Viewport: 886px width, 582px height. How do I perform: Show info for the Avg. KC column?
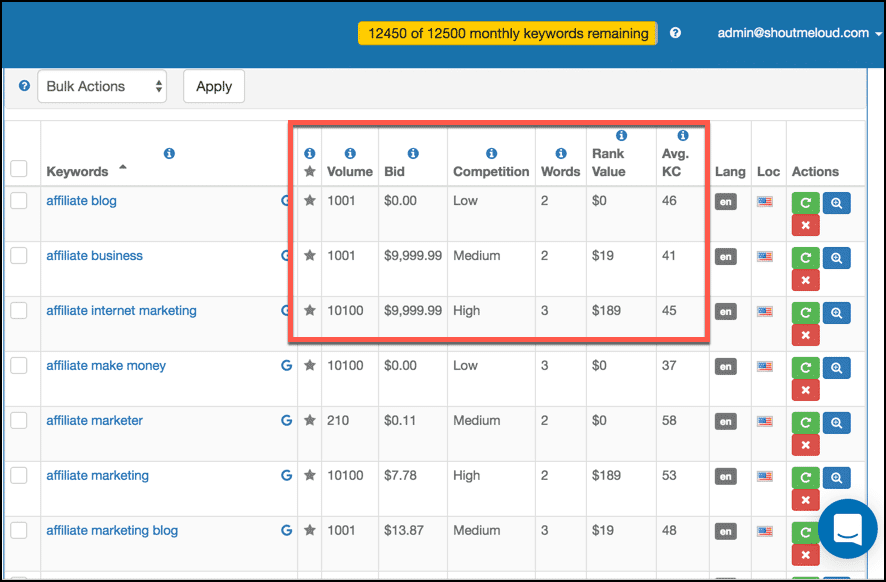[x=683, y=135]
